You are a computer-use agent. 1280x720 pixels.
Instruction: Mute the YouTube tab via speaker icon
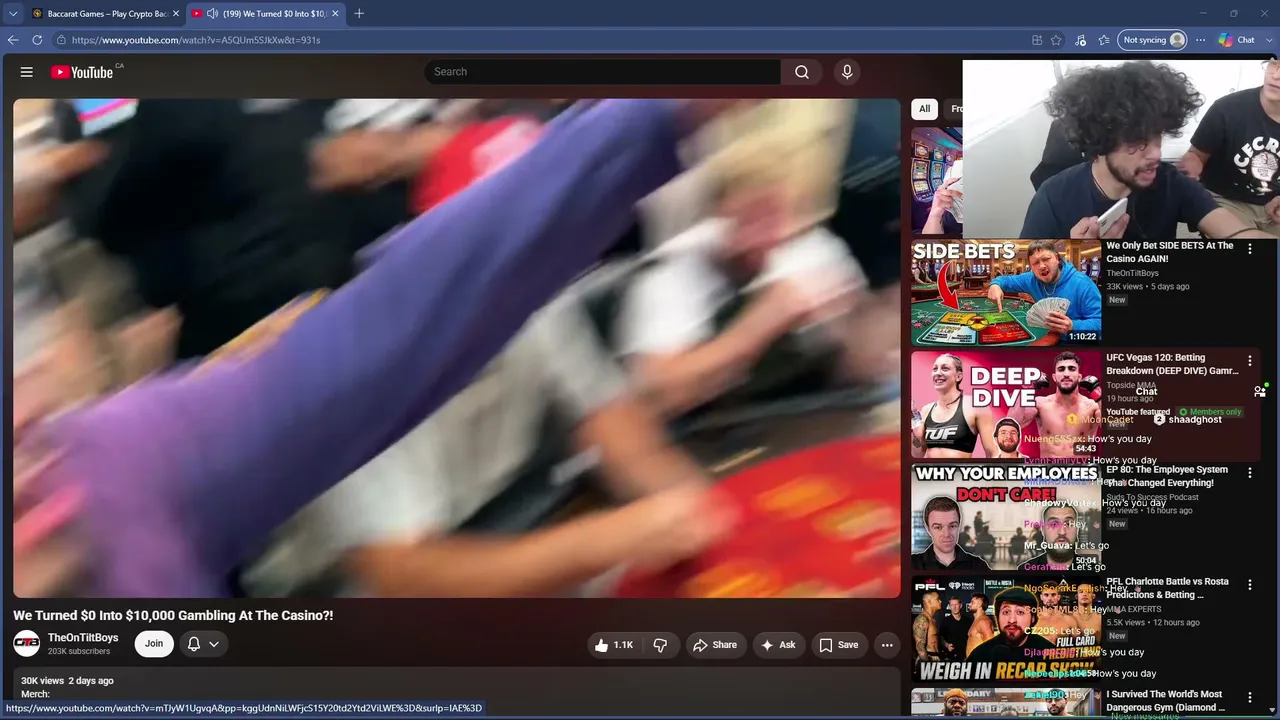[x=212, y=13]
